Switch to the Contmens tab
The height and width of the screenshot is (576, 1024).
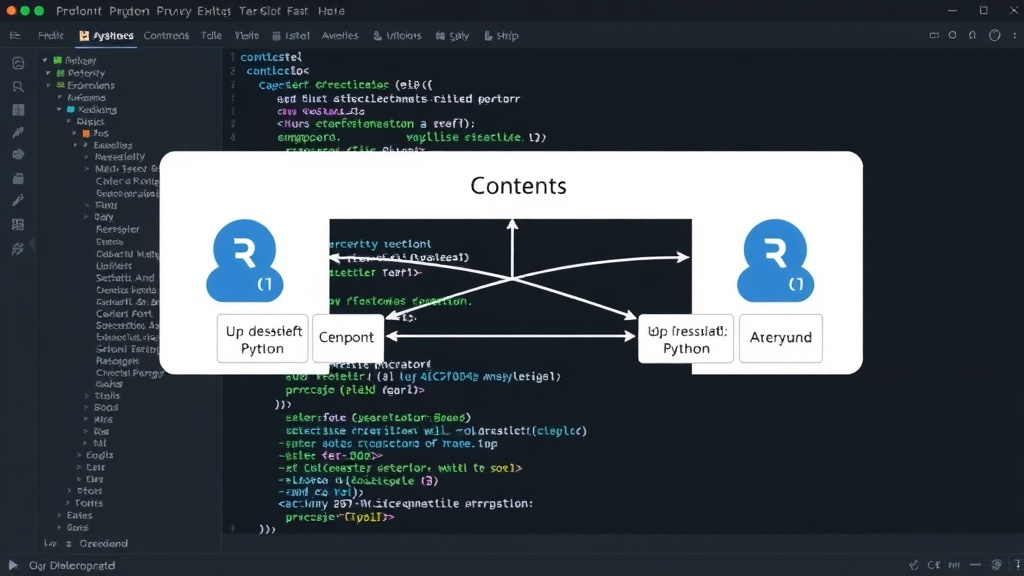click(x=166, y=35)
